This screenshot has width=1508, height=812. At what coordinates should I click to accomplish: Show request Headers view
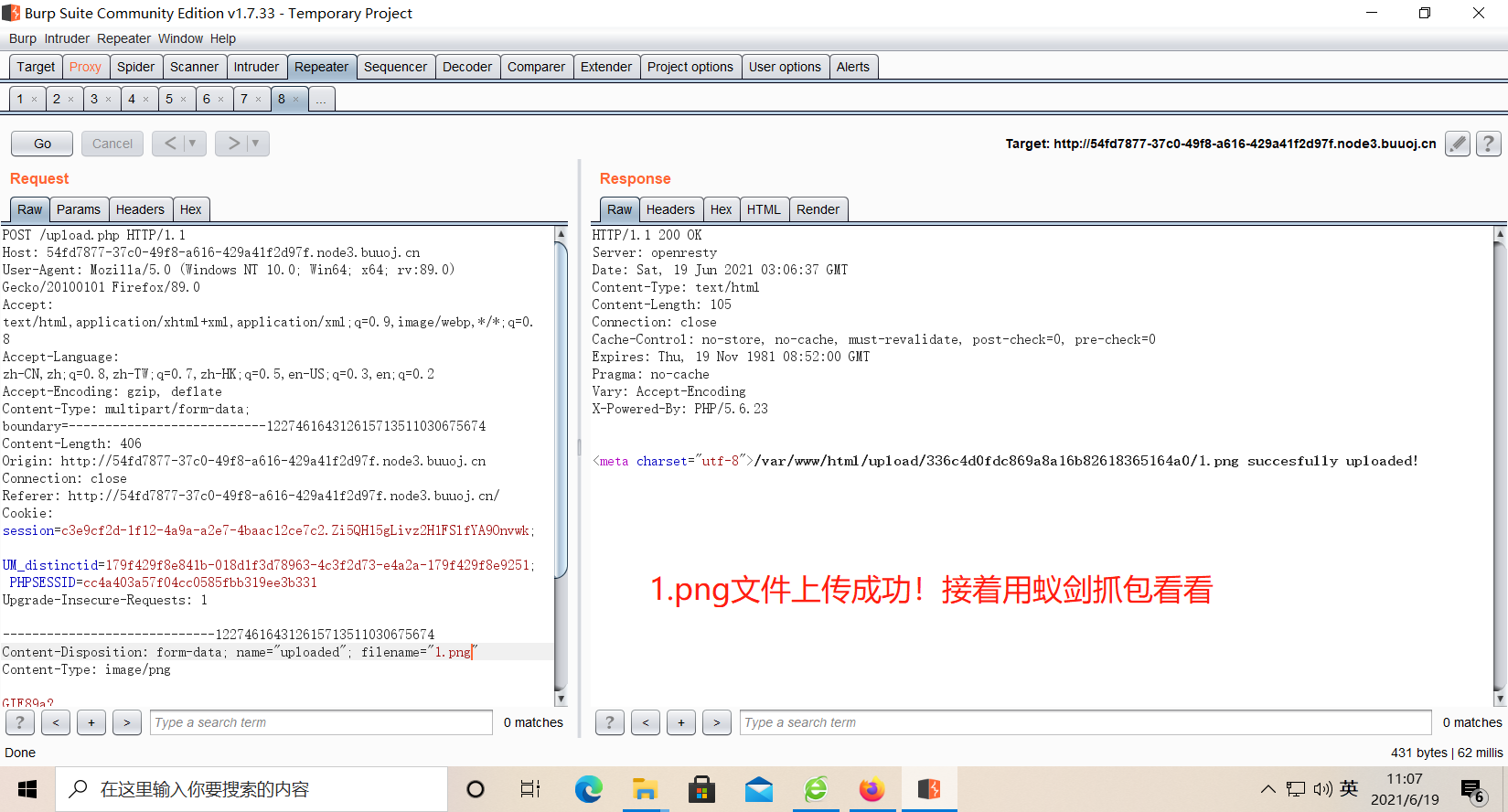click(140, 209)
